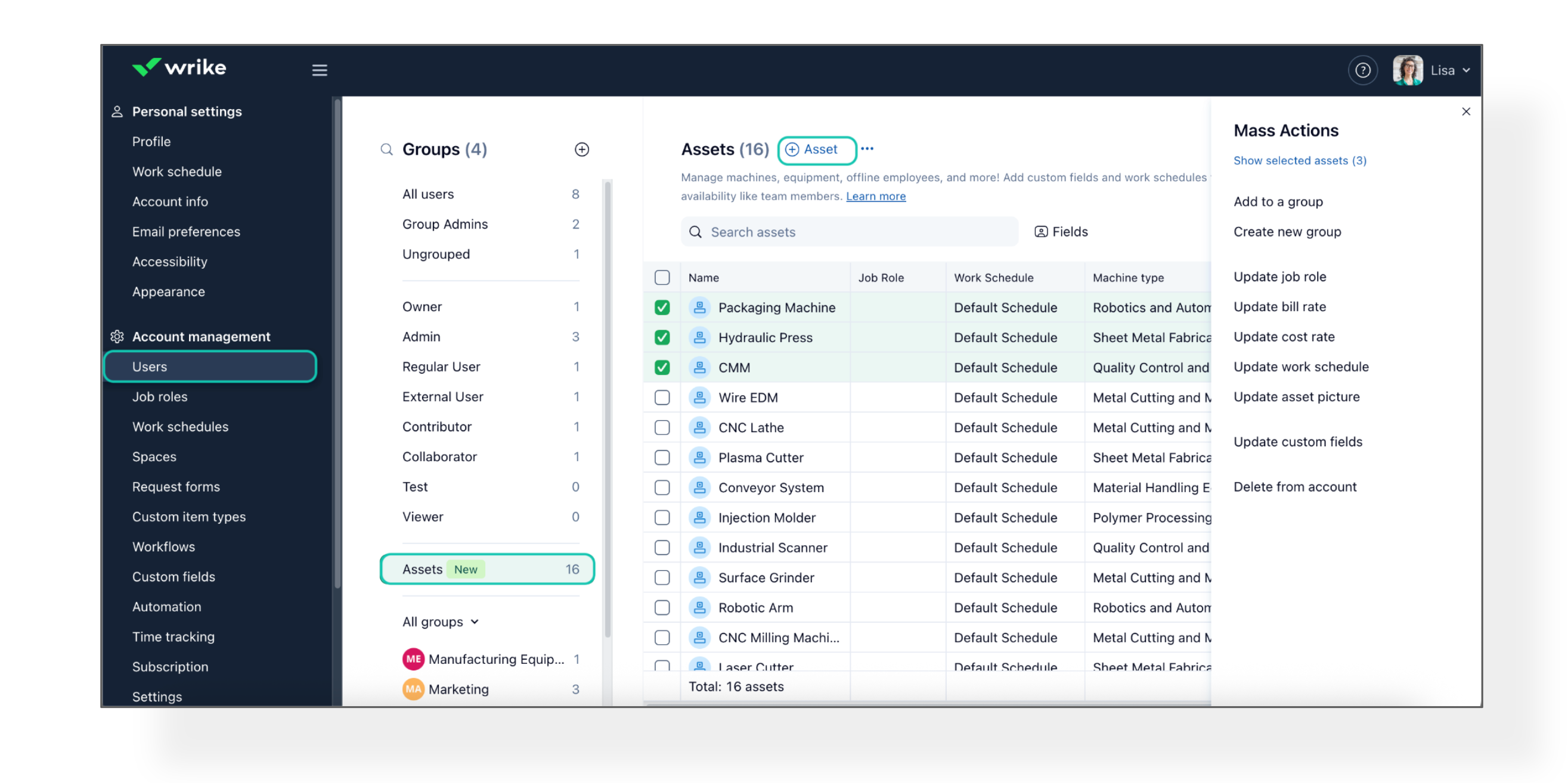Open the three-dot menu next to Asset
This screenshot has height=783, width=1568.
(867, 149)
